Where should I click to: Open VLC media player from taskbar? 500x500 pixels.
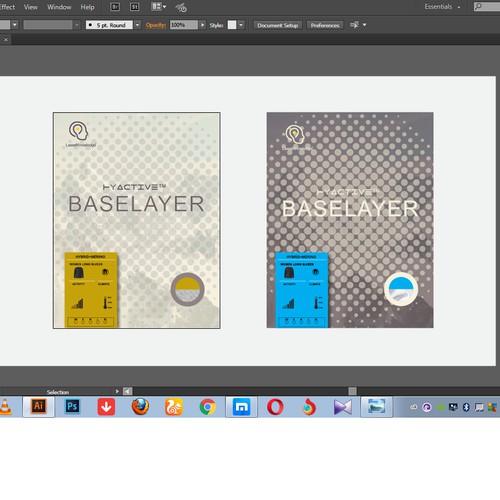[x=5, y=407]
